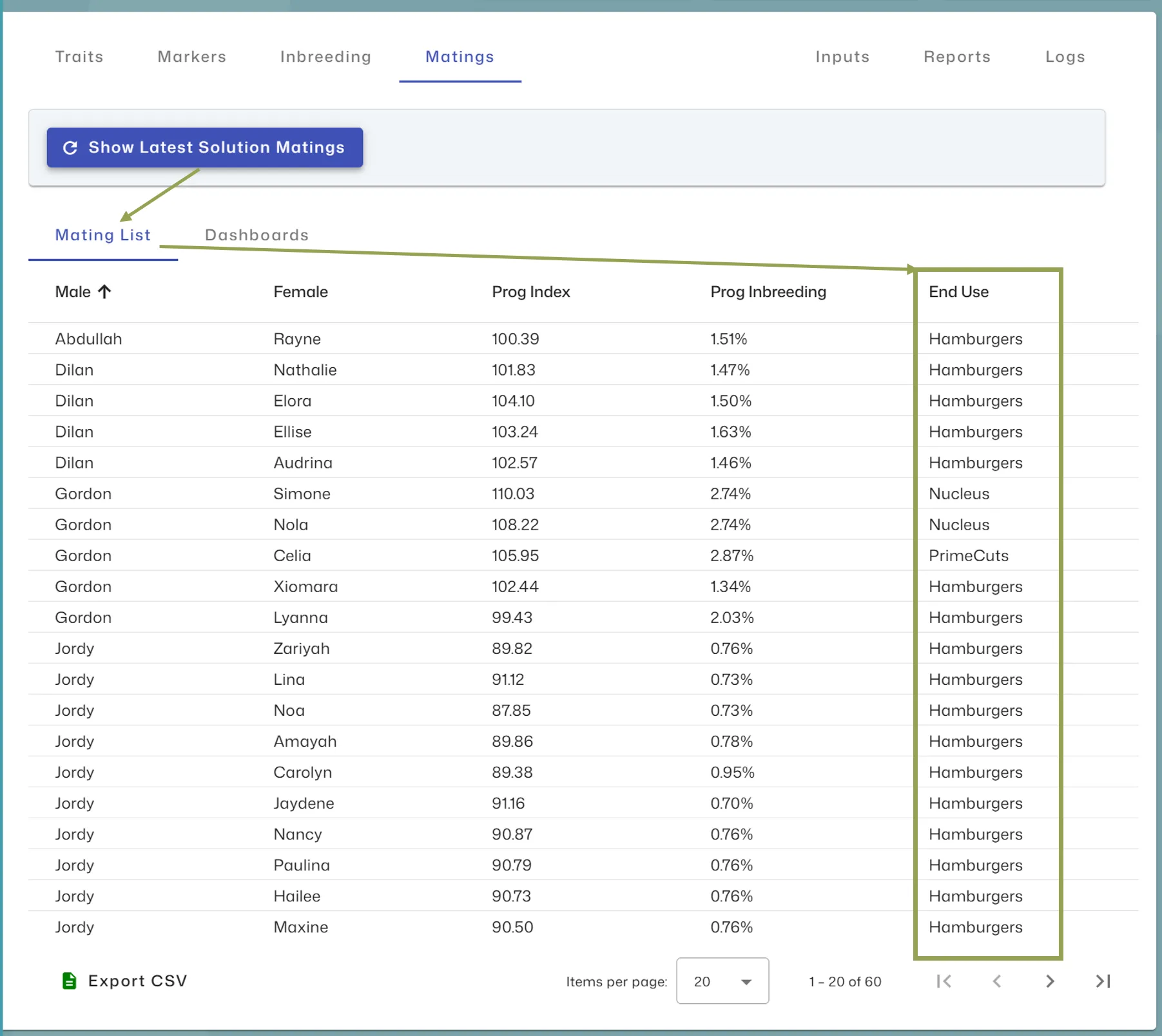
Task: Click female name Maxine
Action: point(300,926)
